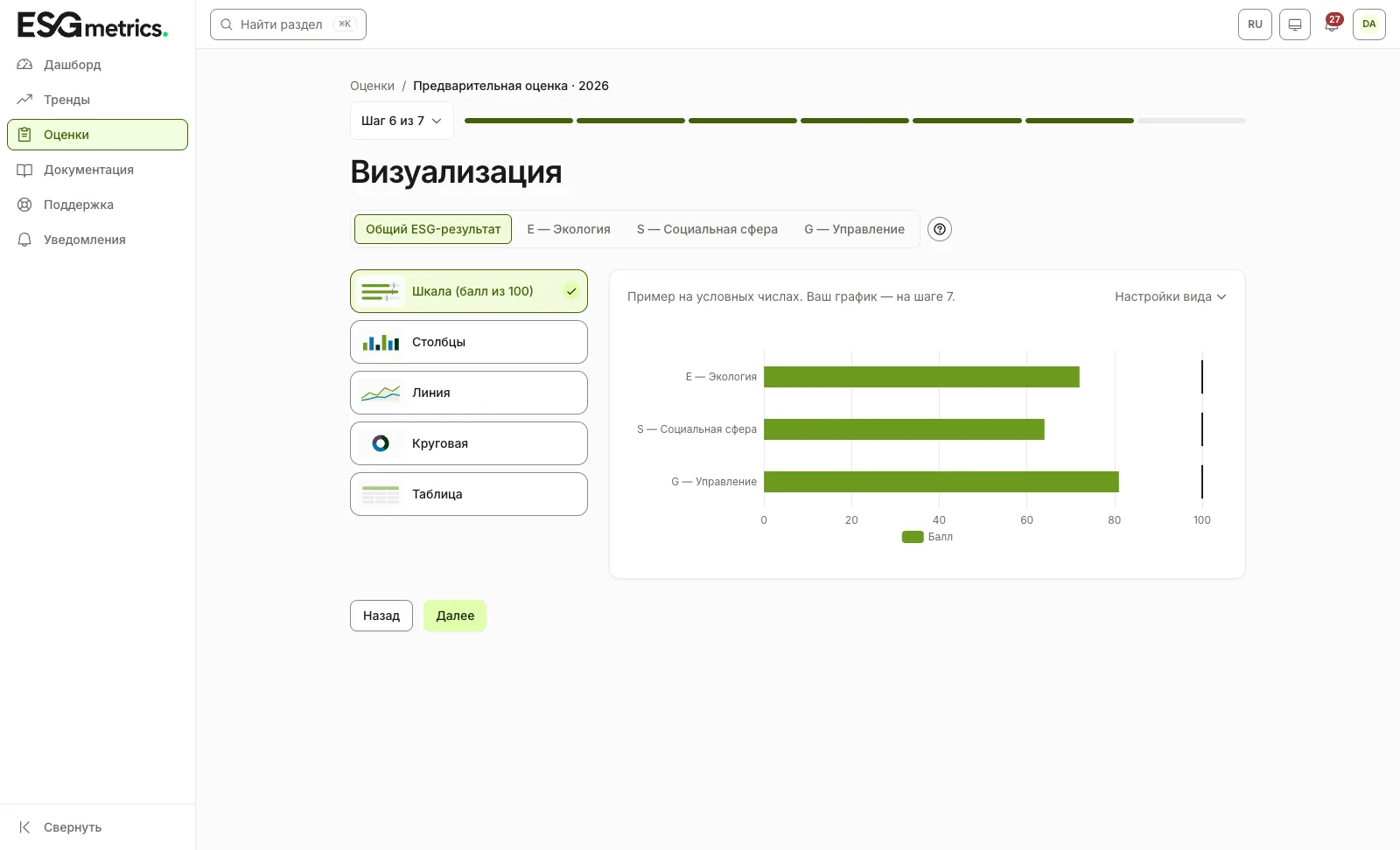This screenshot has height=850, width=1400.
Task: Collapse sidebar with Свернуть icon
Action: pos(24,827)
